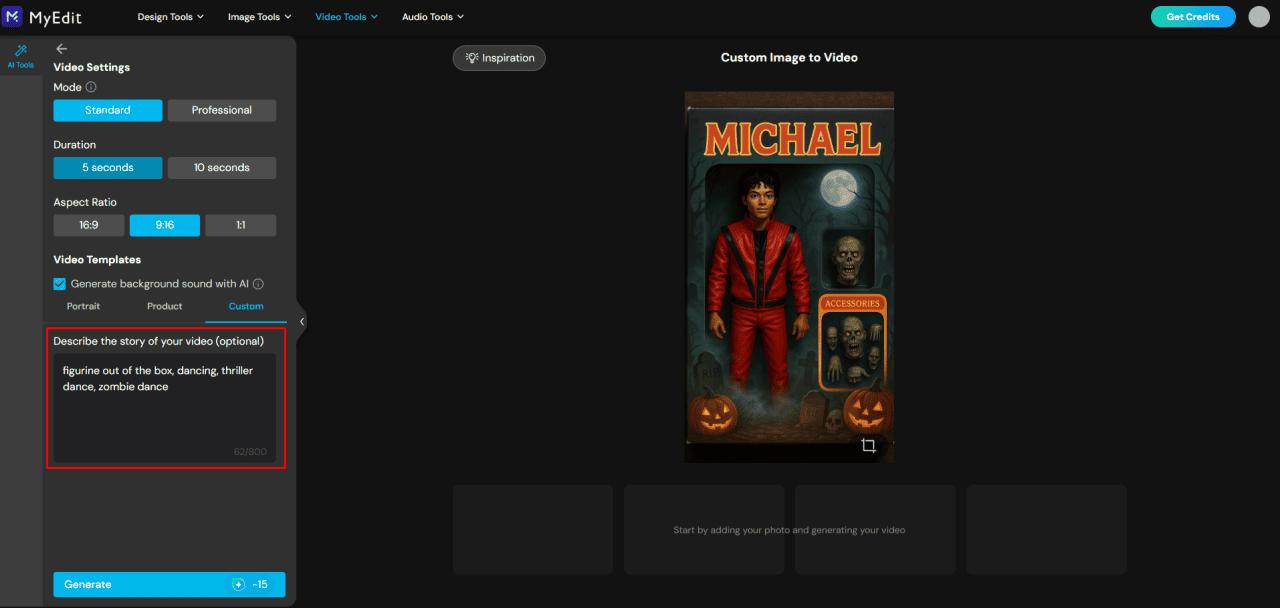
Task: Open the Design Tools dropdown
Action: click(170, 16)
